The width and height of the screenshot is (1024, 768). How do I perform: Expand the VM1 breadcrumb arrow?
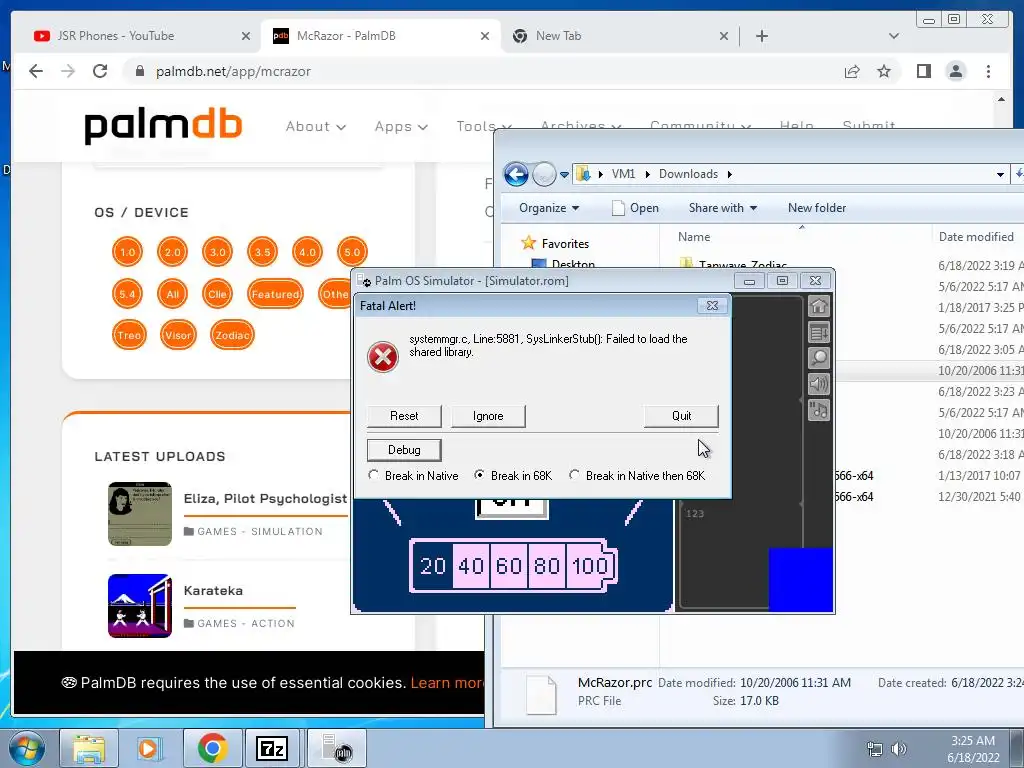coord(647,174)
